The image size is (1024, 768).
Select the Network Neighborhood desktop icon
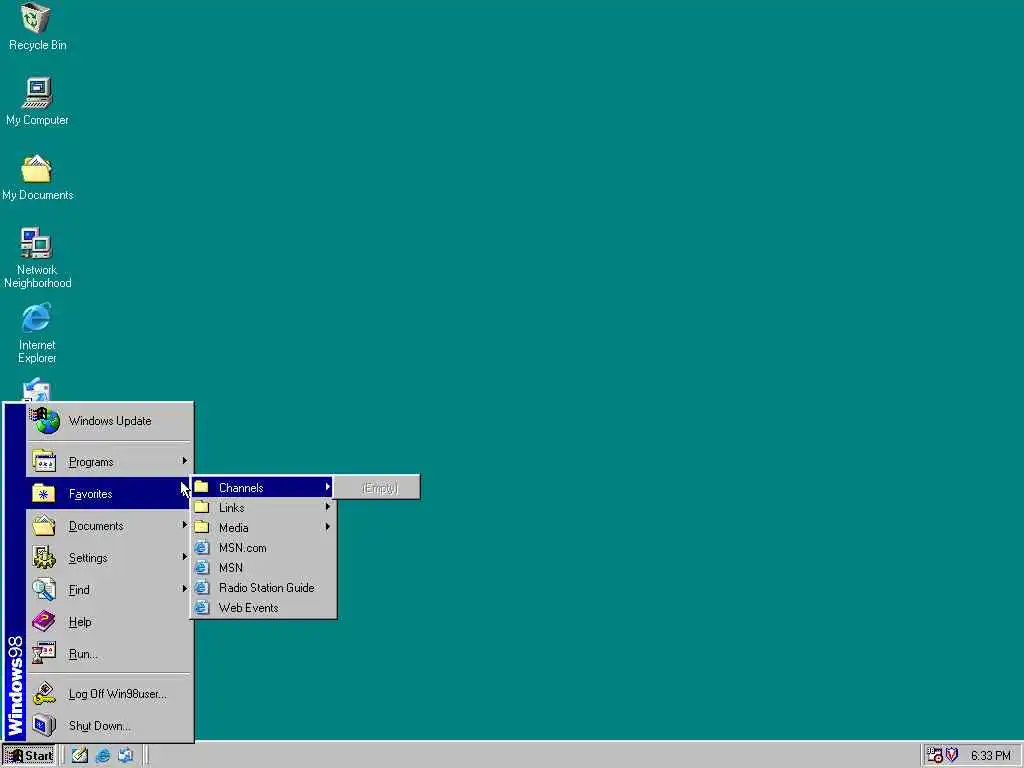[x=37, y=258]
